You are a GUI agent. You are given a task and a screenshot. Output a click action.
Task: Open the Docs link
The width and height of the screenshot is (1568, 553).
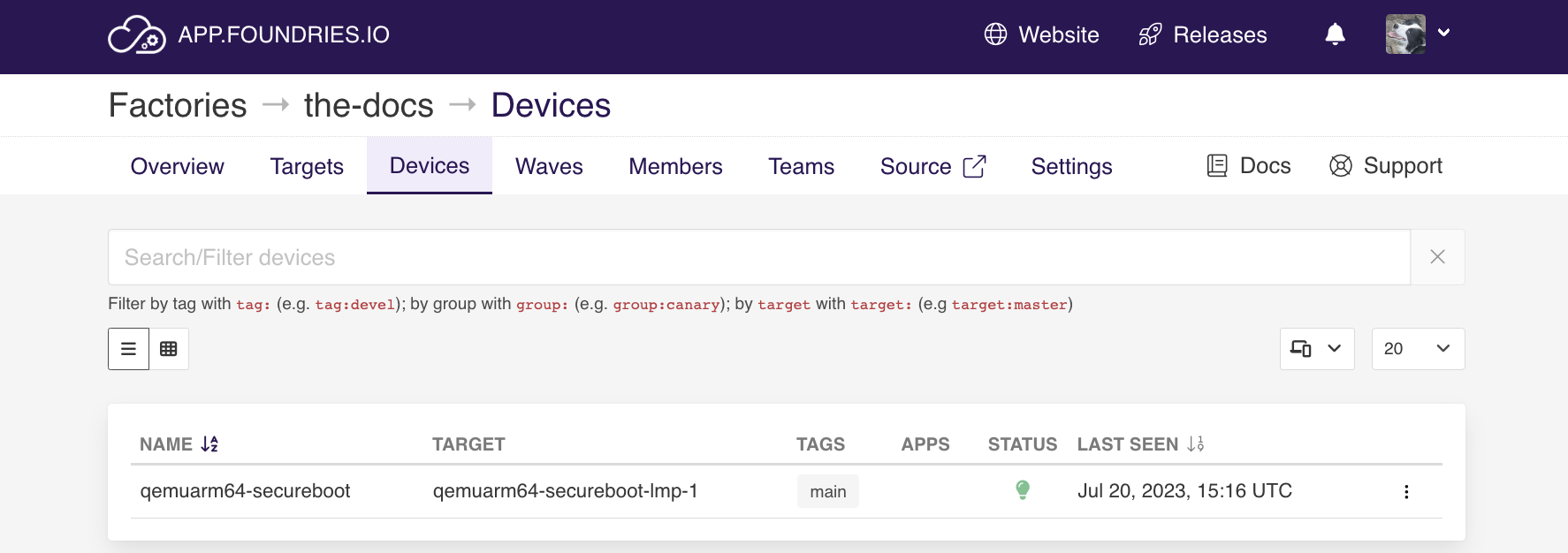[1248, 166]
